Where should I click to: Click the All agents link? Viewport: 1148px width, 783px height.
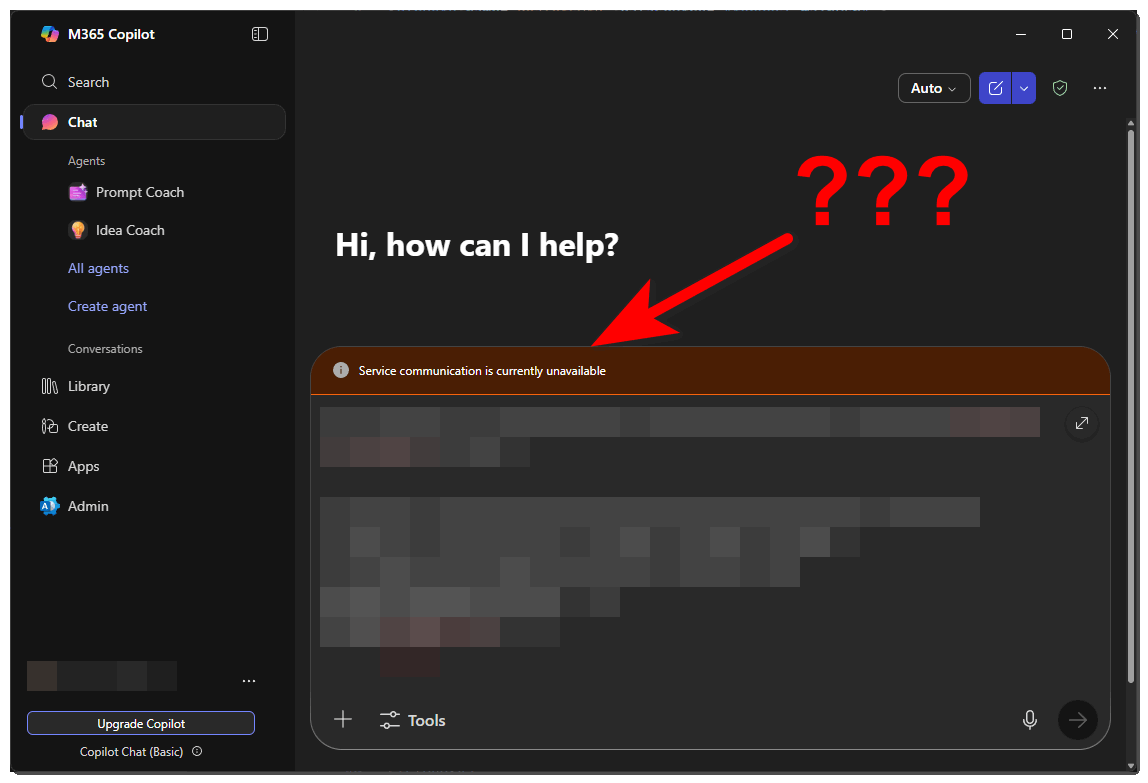click(x=98, y=268)
